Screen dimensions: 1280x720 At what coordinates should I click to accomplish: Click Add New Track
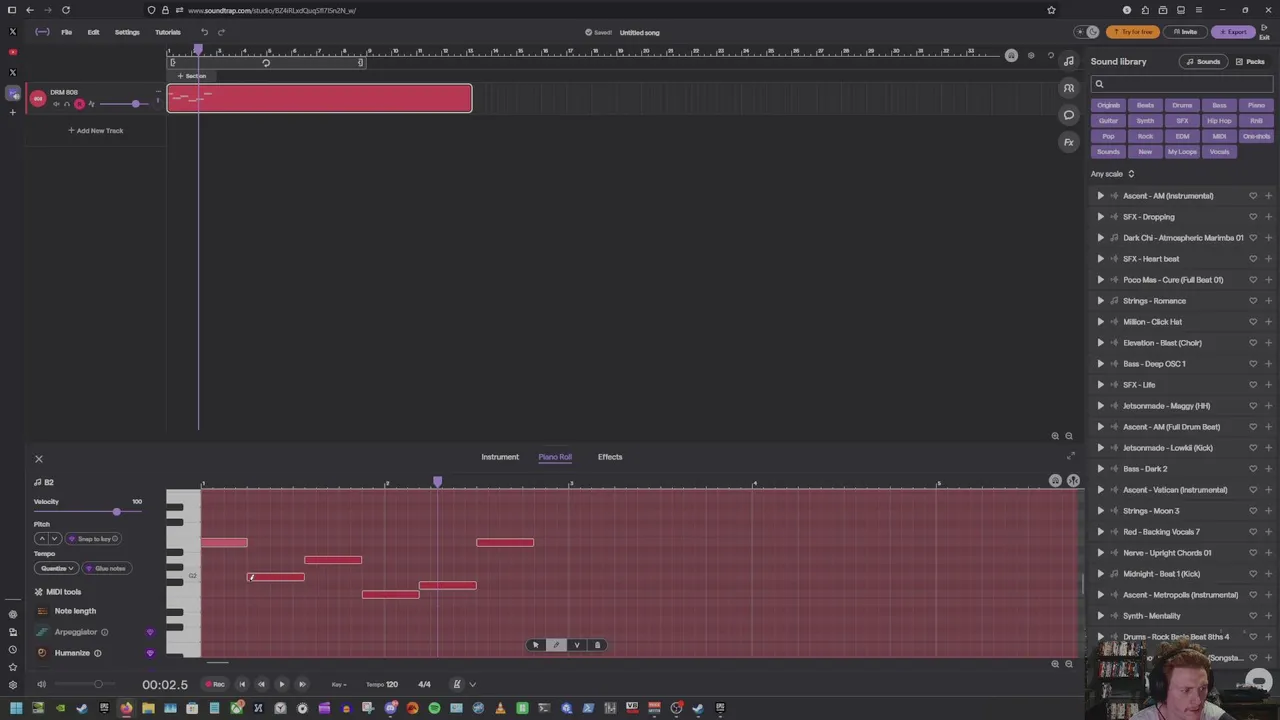click(x=96, y=131)
